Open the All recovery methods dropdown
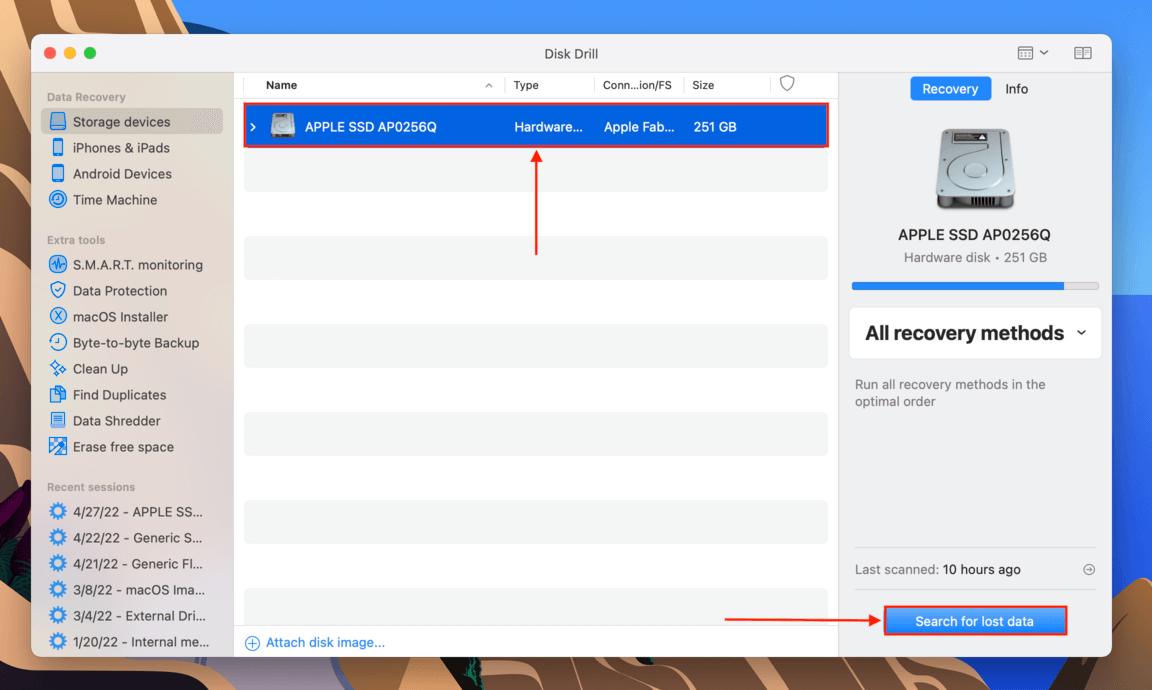1152x690 pixels. coord(975,333)
